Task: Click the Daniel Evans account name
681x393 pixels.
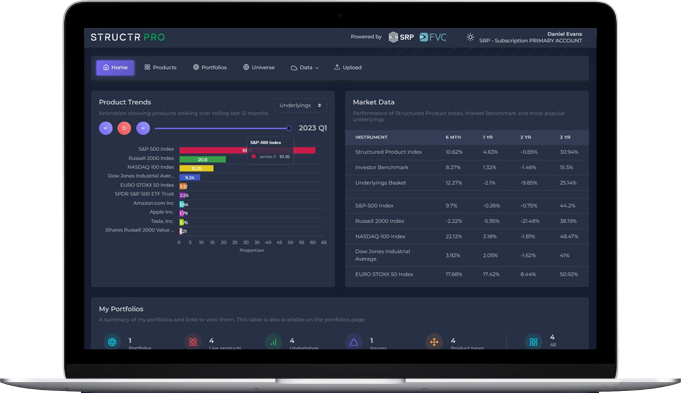Action: [x=565, y=34]
